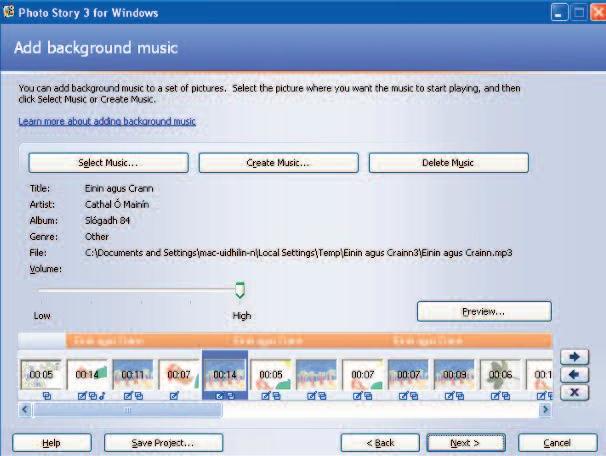Select the 00:14 thumbnail with the music note
This screenshot has width=606, height=456.
tap(87, 374)
